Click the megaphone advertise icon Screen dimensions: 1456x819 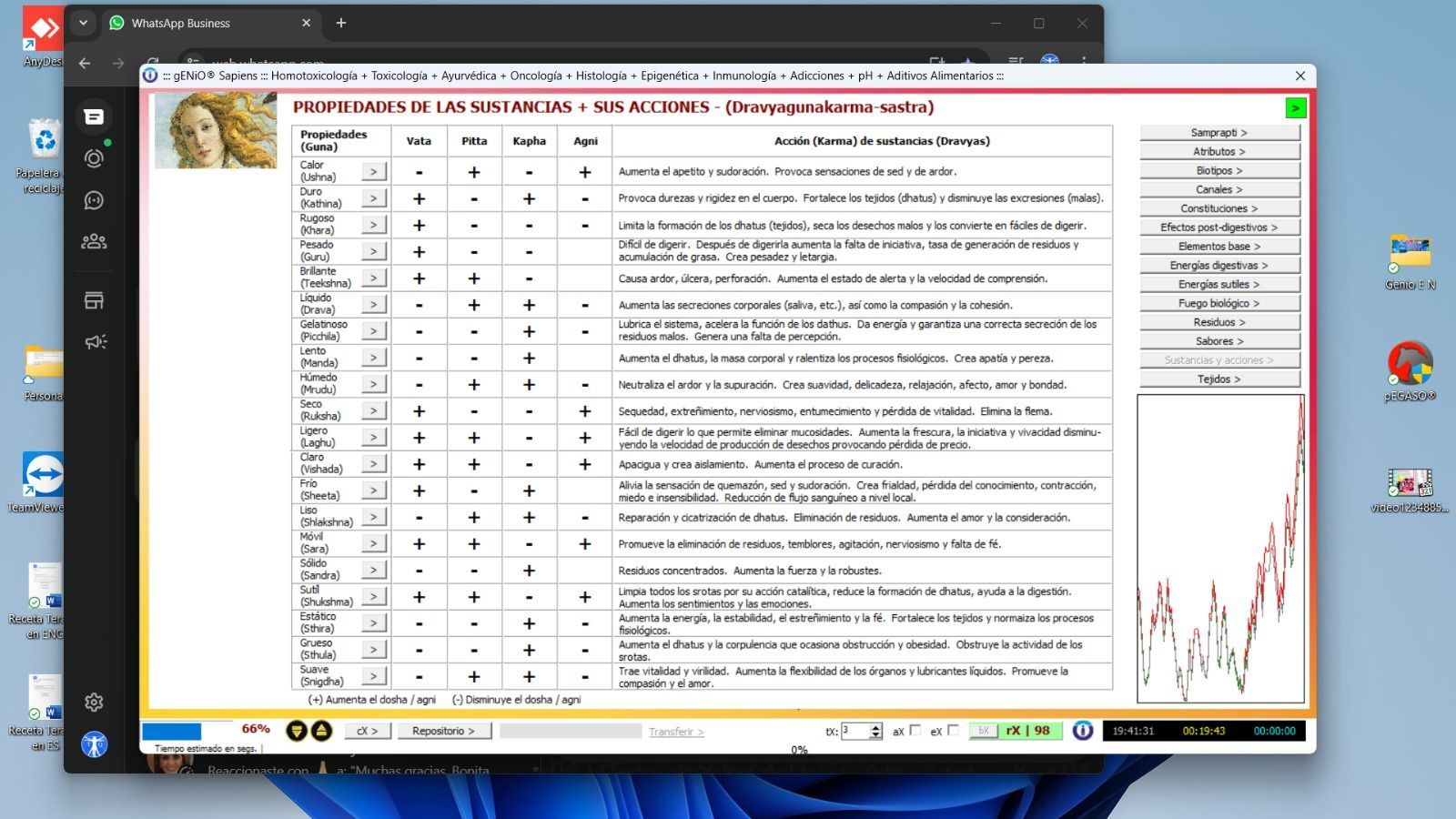[95, 342]
